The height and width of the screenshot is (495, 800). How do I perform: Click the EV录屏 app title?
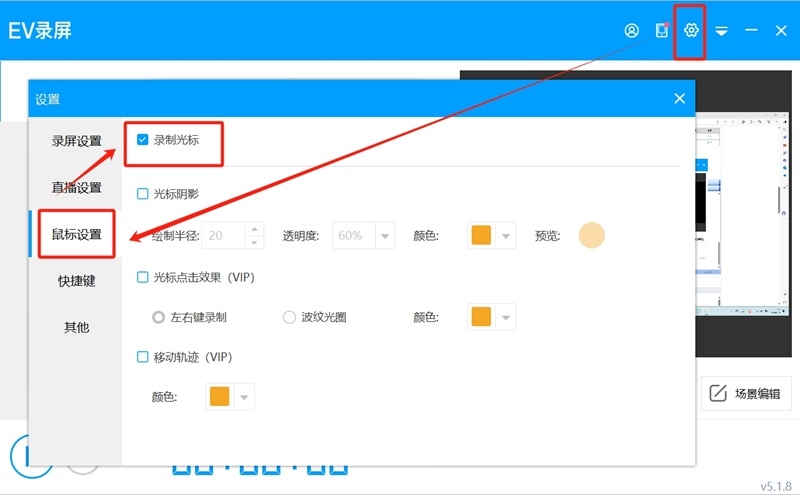[40, 31]
